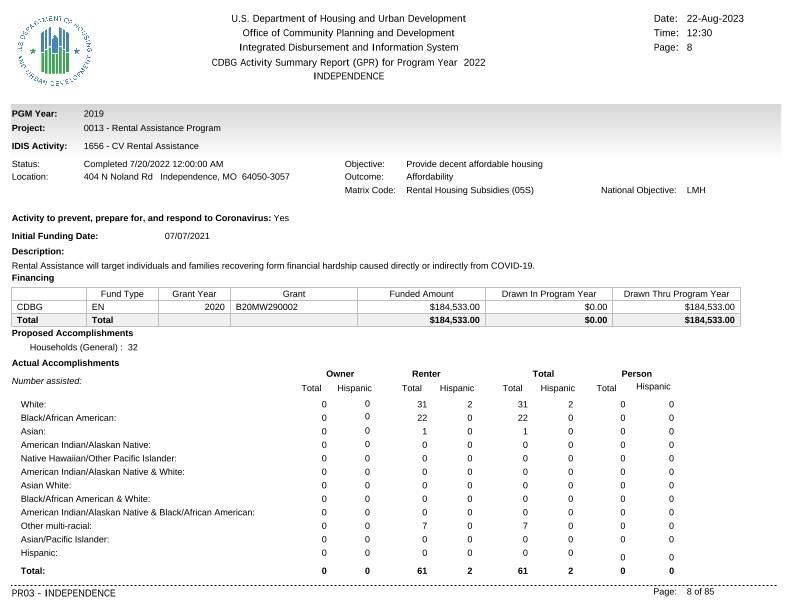This screenshot has width=792, height=612.
Task: Click the Households (General) proposed accomplishments value
Action: (132, 347)
